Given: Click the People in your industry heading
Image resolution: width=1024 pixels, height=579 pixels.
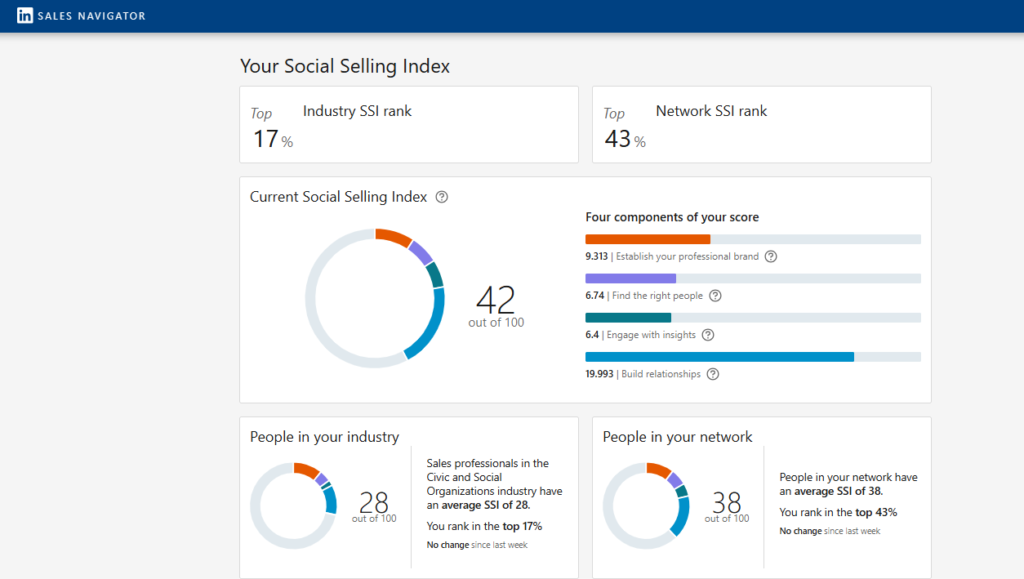Looking at the screenshot, I should [x=325, y=437].
